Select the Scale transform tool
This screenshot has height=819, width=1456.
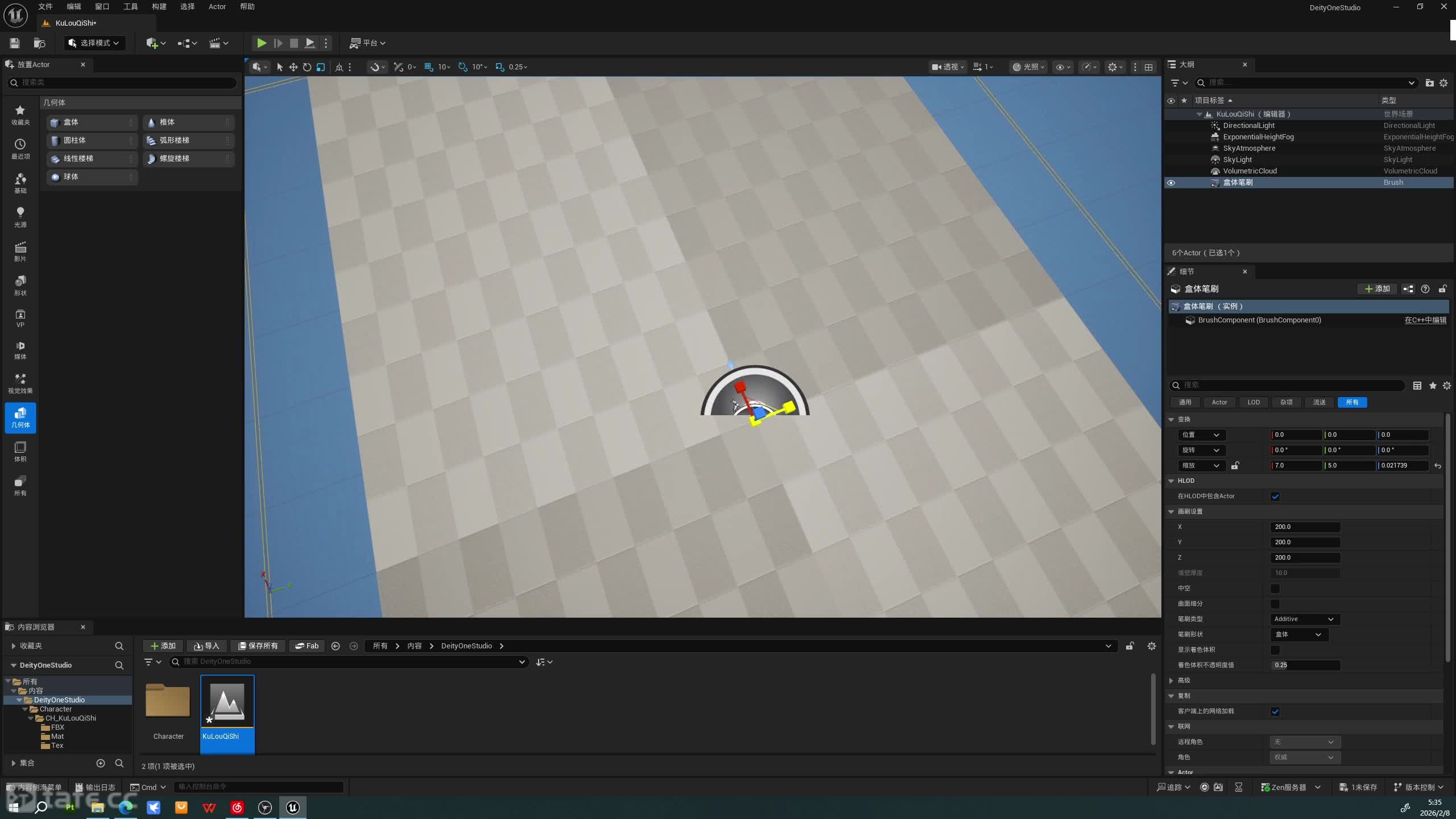(321, 67)
